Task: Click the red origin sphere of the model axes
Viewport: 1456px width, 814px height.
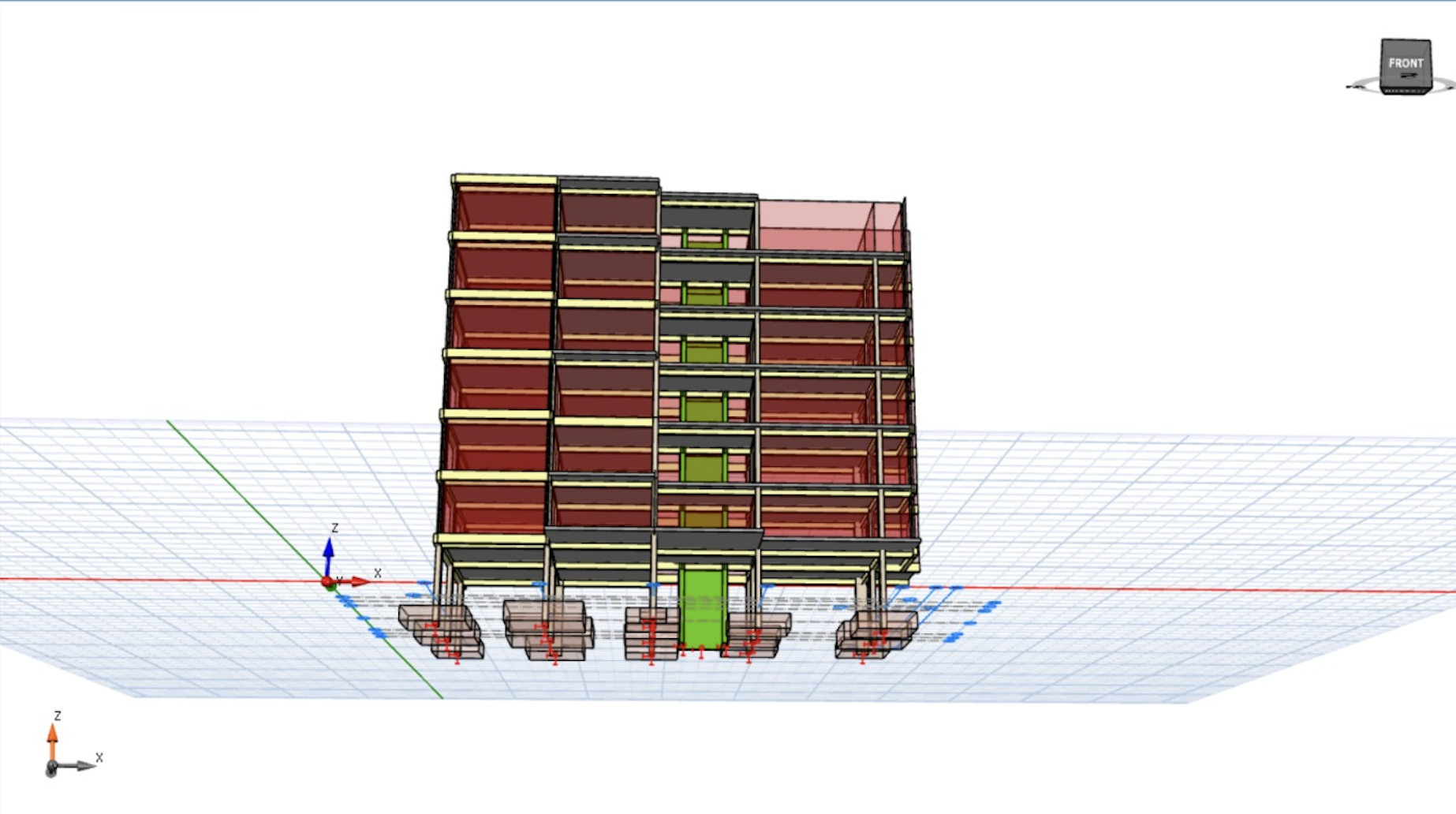Action: [327, 582]
